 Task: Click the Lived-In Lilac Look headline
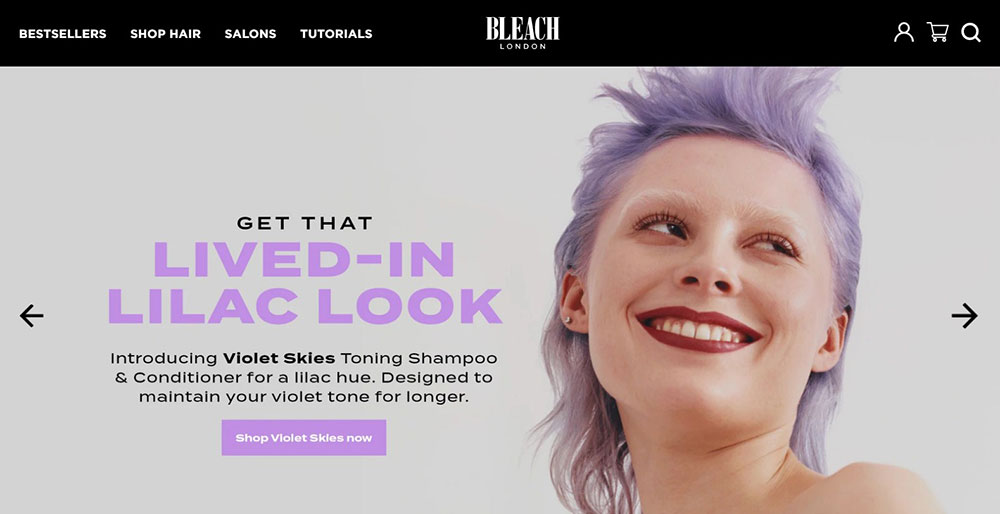(304, 283)
